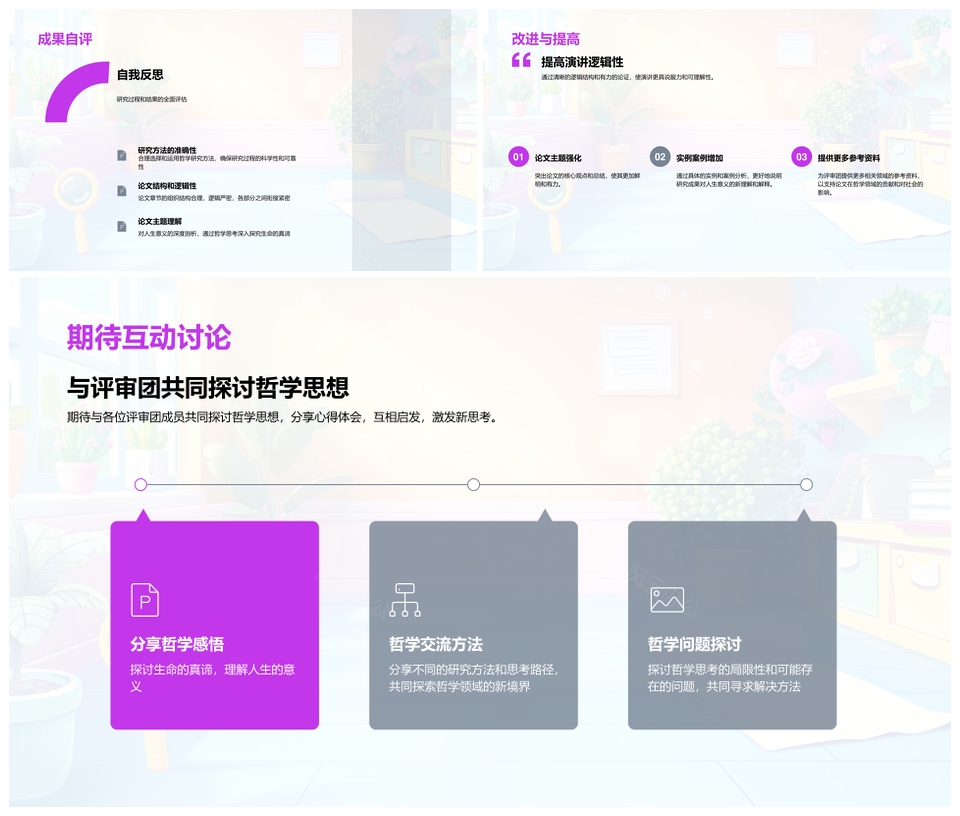Select the 期待互动讨论 purple heading
The height and width of the screenshot is (816, 960).
pyautogui.click(x=148, y=338)
